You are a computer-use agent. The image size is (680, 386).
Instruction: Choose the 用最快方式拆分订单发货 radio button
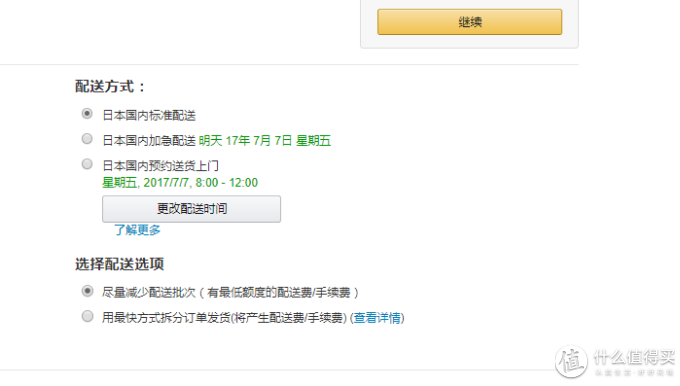87,316
